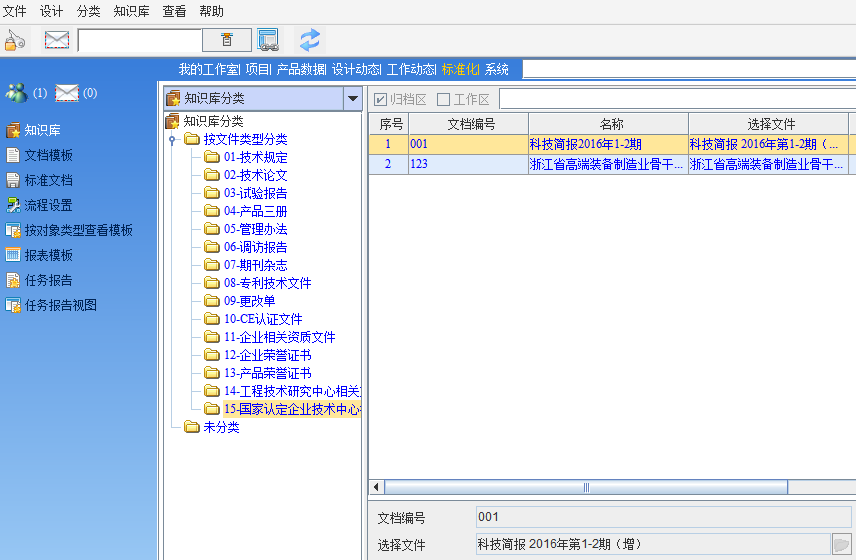
Task: Click the blue refresh arrows icon
Action: (x=310, y=40)
